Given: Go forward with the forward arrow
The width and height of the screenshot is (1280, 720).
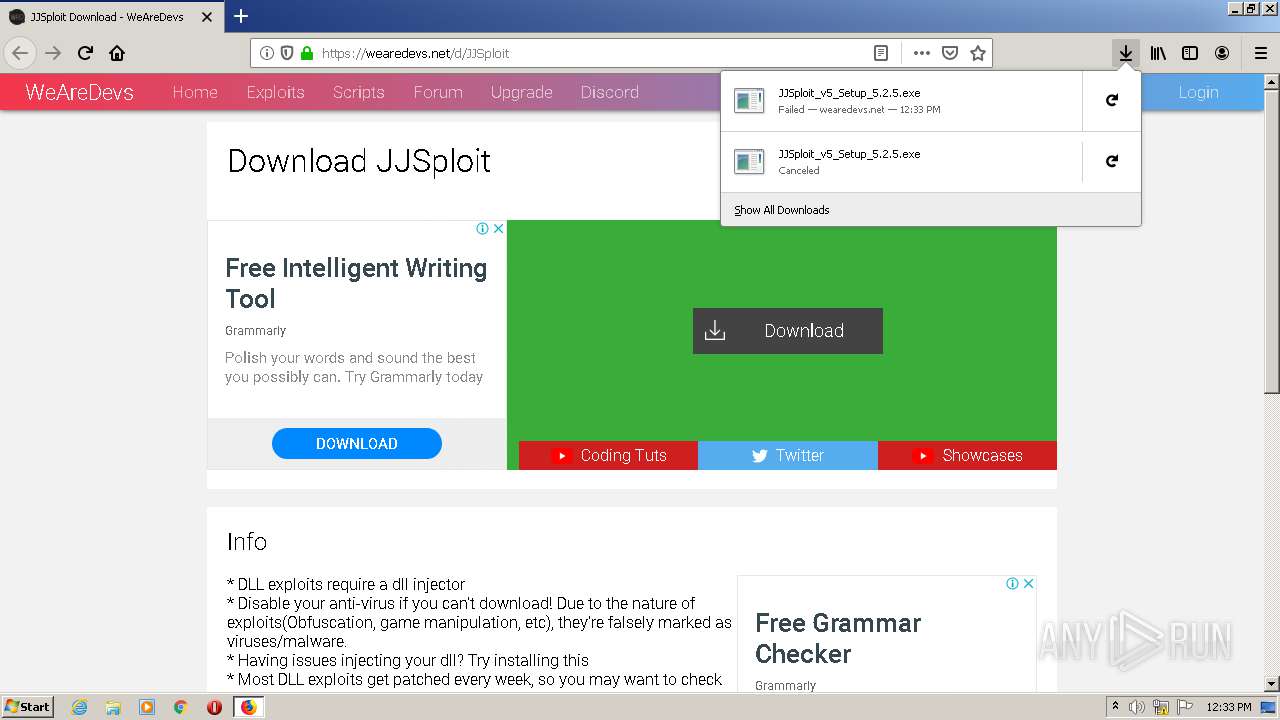Looking at the screenshot, I should 53,53.
